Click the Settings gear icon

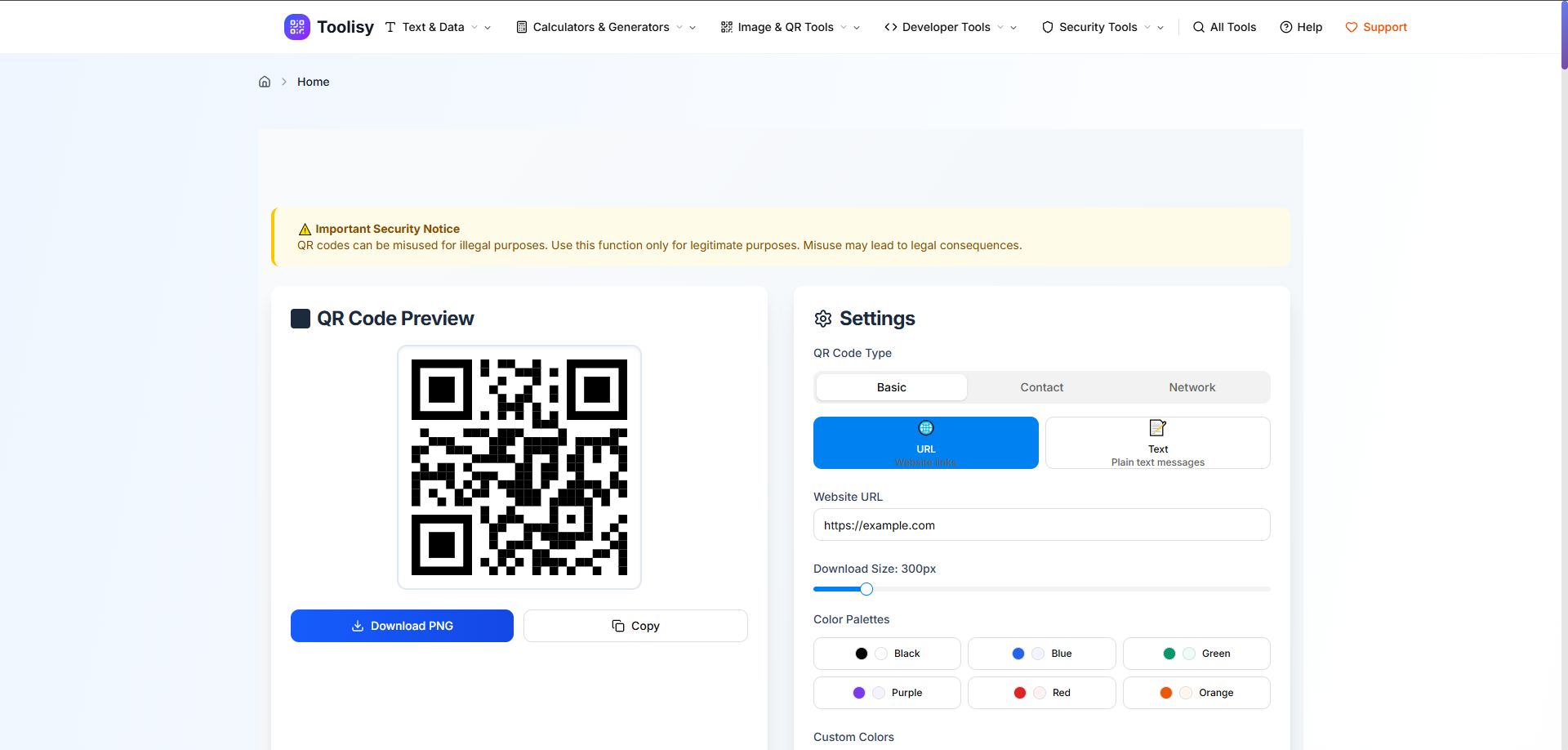coord(823,319)
